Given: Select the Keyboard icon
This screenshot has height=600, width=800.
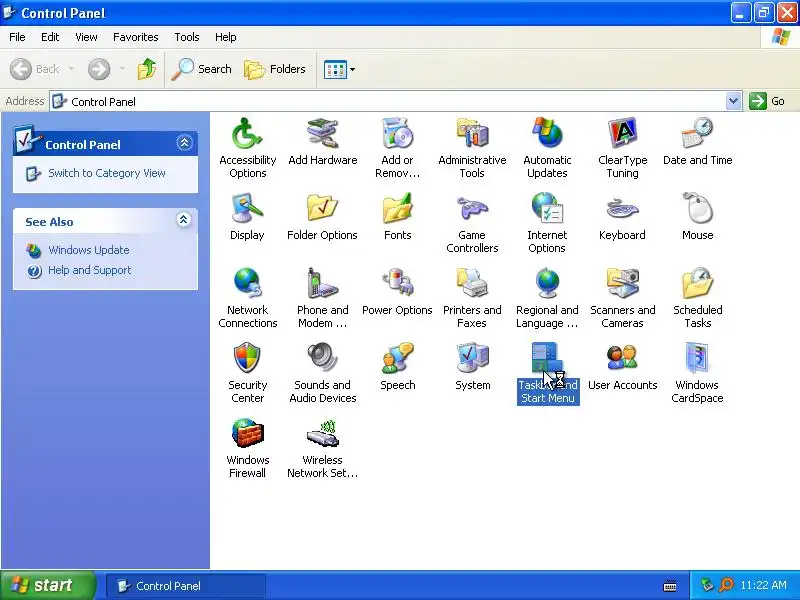Looking at the screenshot, I should [622, 208].
